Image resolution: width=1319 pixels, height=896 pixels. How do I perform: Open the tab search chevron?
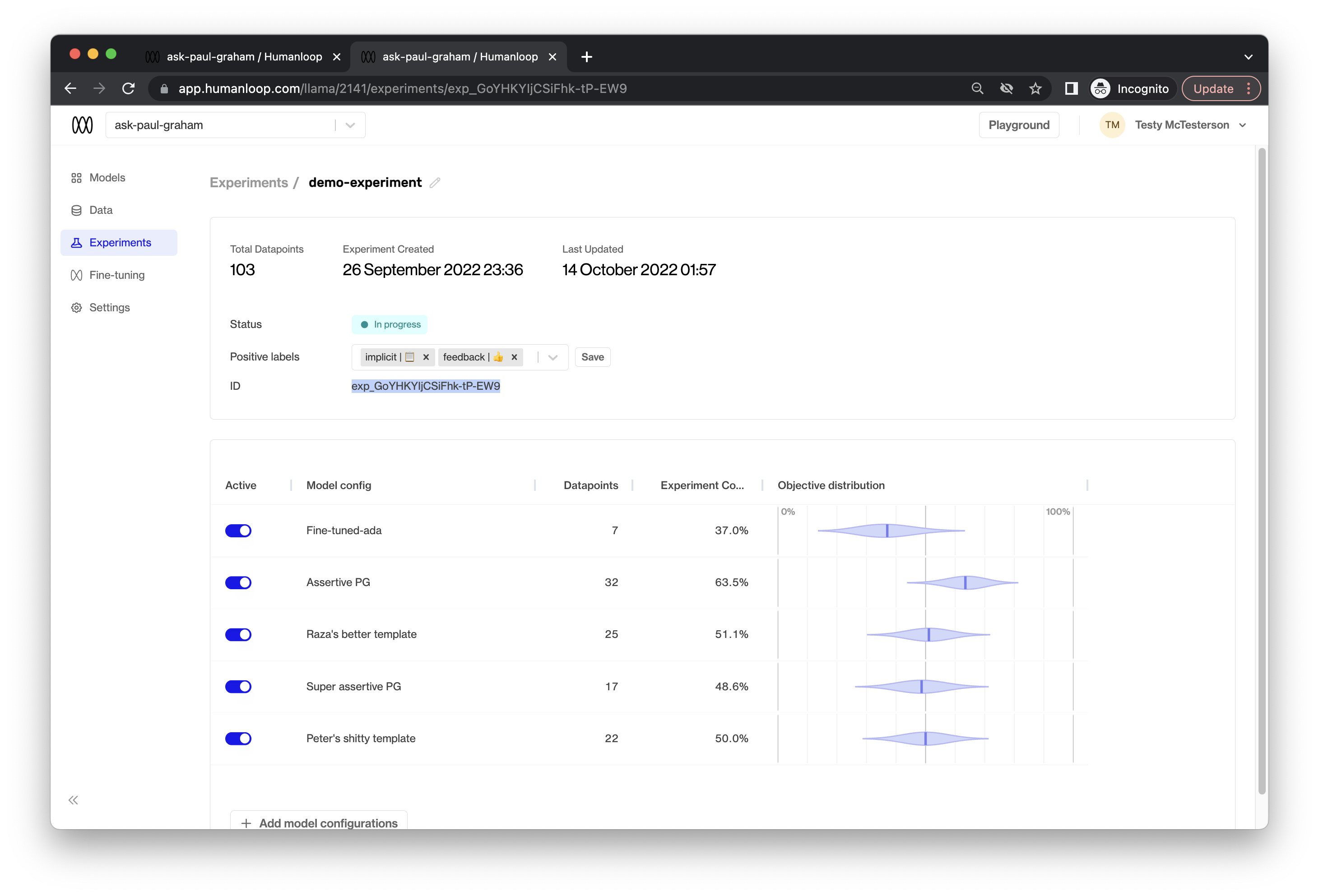pos(1248,57)
